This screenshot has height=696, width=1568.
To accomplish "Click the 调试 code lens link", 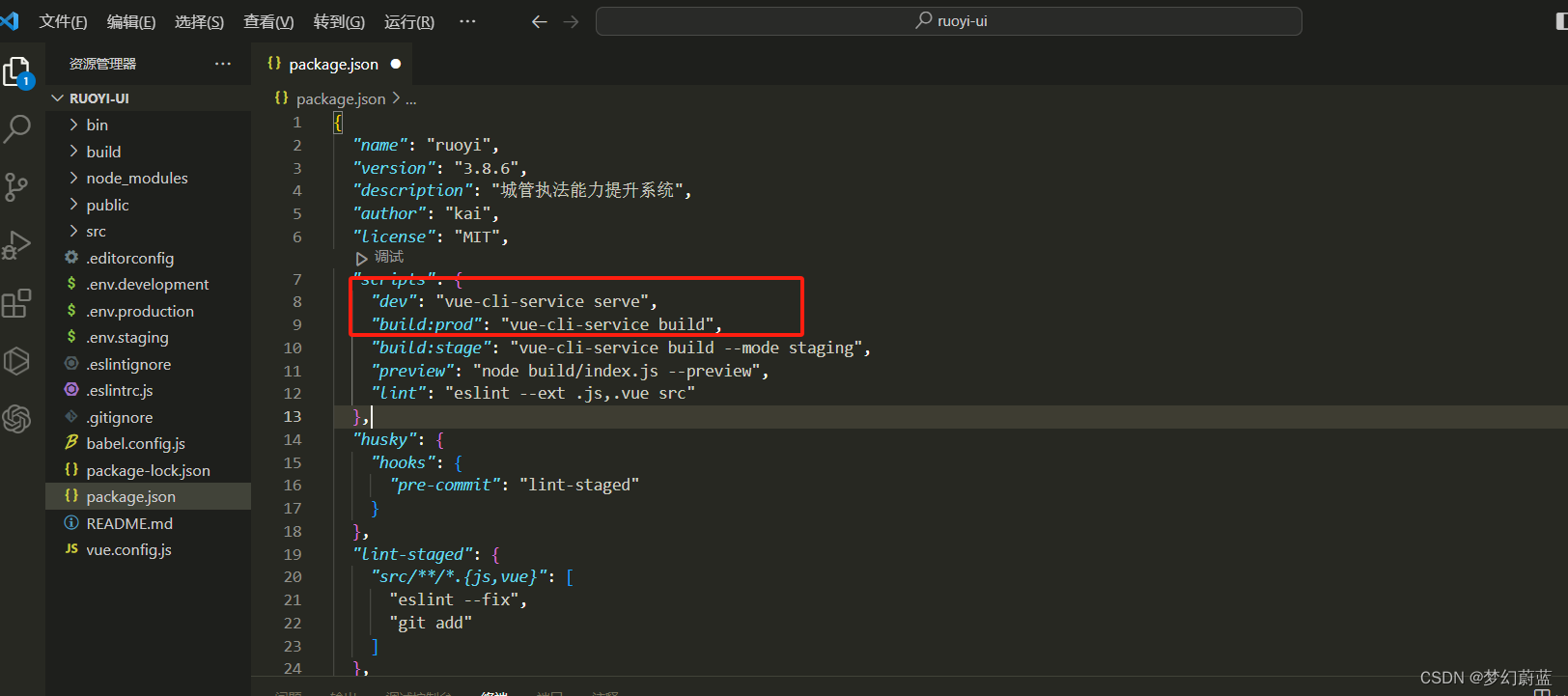I will (389, 257).
